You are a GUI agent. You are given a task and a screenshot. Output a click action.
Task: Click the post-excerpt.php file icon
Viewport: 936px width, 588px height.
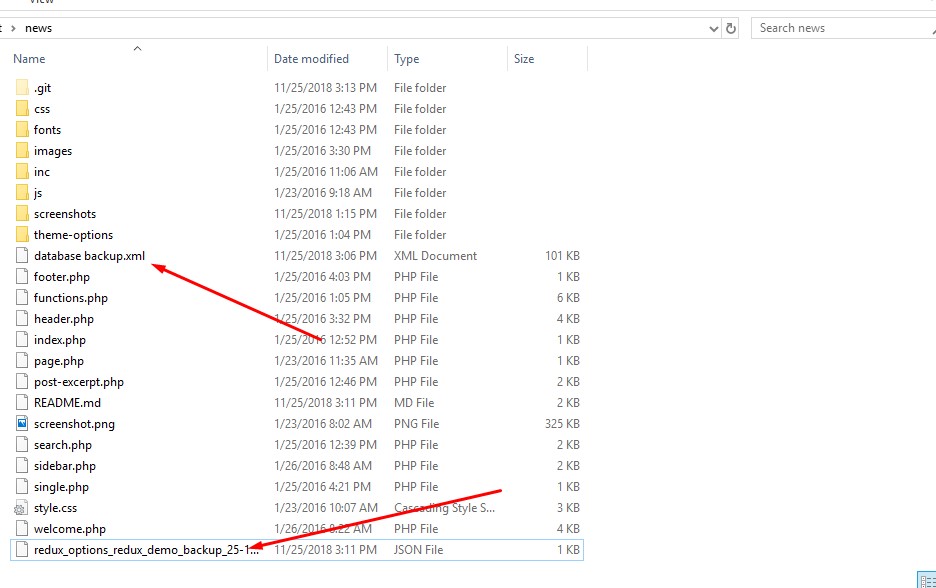tap(22, 381)
